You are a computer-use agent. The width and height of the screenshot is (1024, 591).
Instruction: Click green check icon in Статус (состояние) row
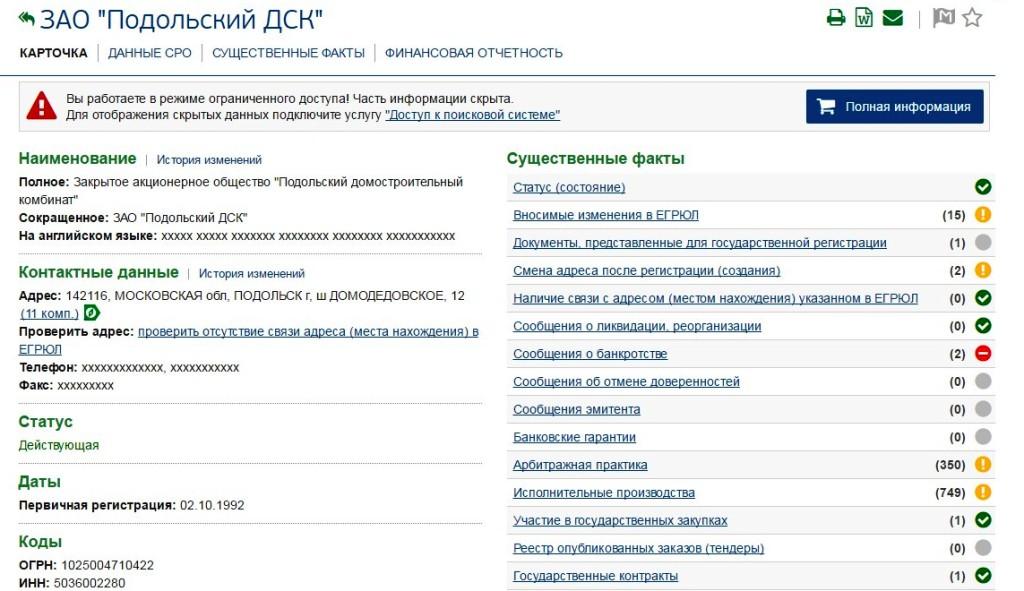pos(983,187)
